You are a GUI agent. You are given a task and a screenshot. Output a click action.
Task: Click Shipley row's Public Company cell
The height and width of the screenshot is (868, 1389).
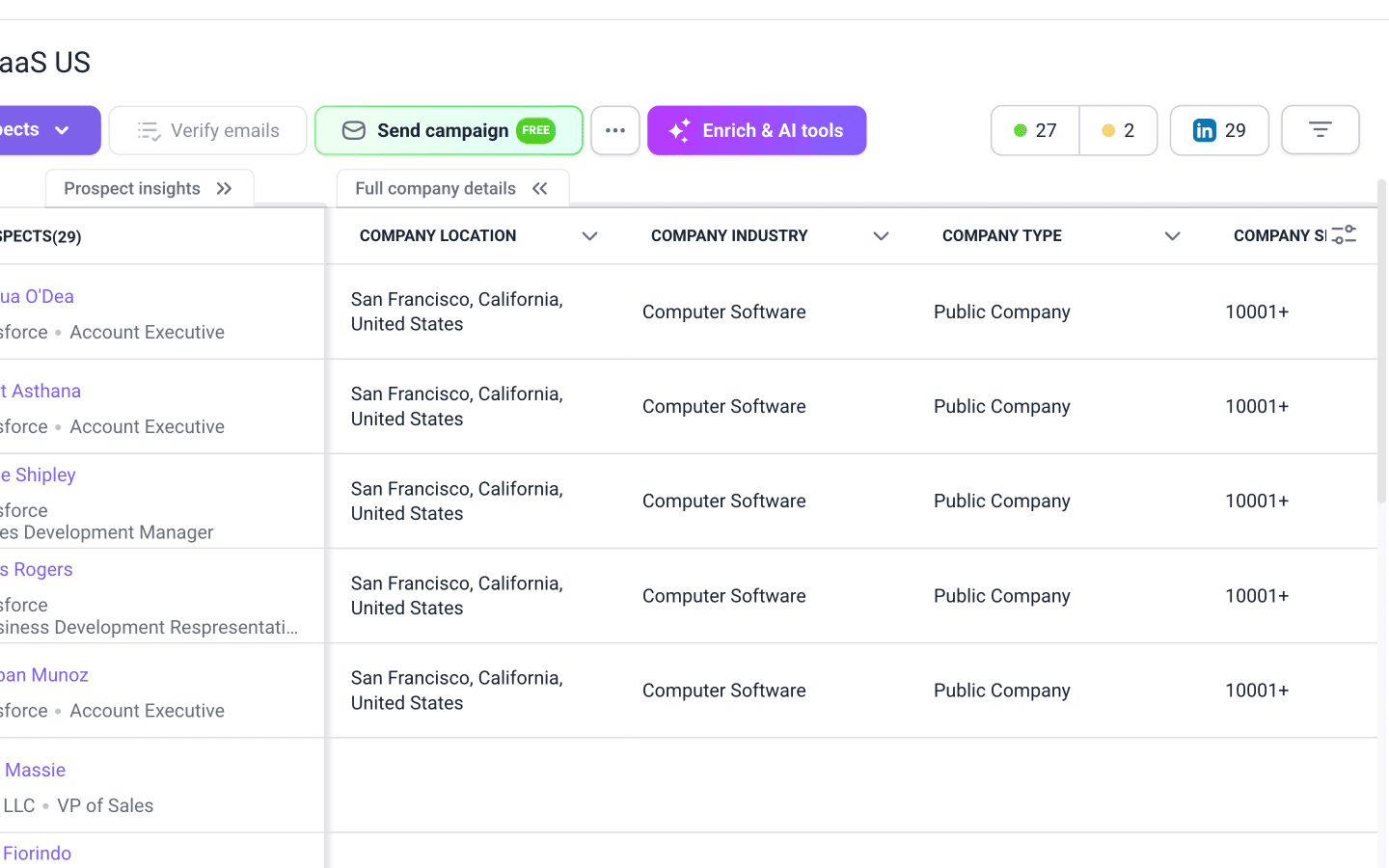coord(1002,501)
